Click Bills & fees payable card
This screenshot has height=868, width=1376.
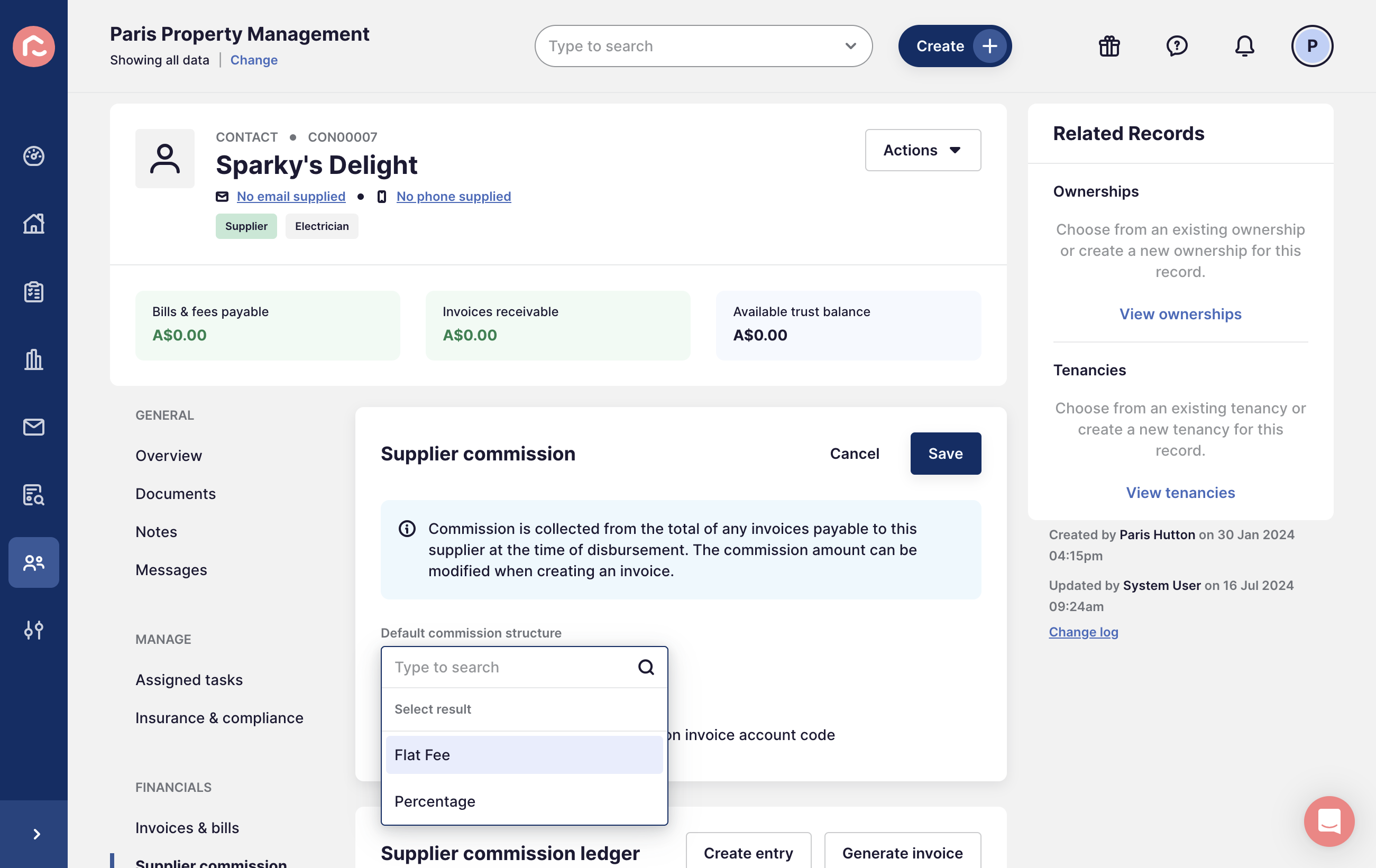[x=268, y=326]
